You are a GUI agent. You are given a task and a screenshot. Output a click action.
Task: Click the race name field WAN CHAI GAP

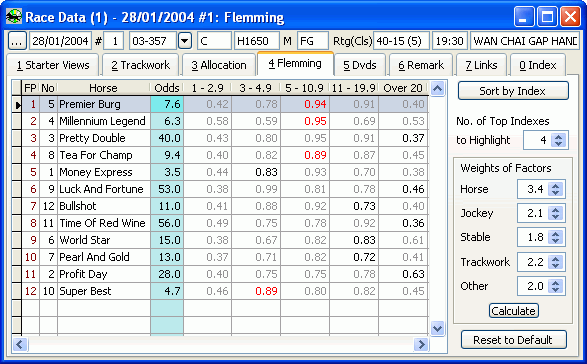coord(525,41)
